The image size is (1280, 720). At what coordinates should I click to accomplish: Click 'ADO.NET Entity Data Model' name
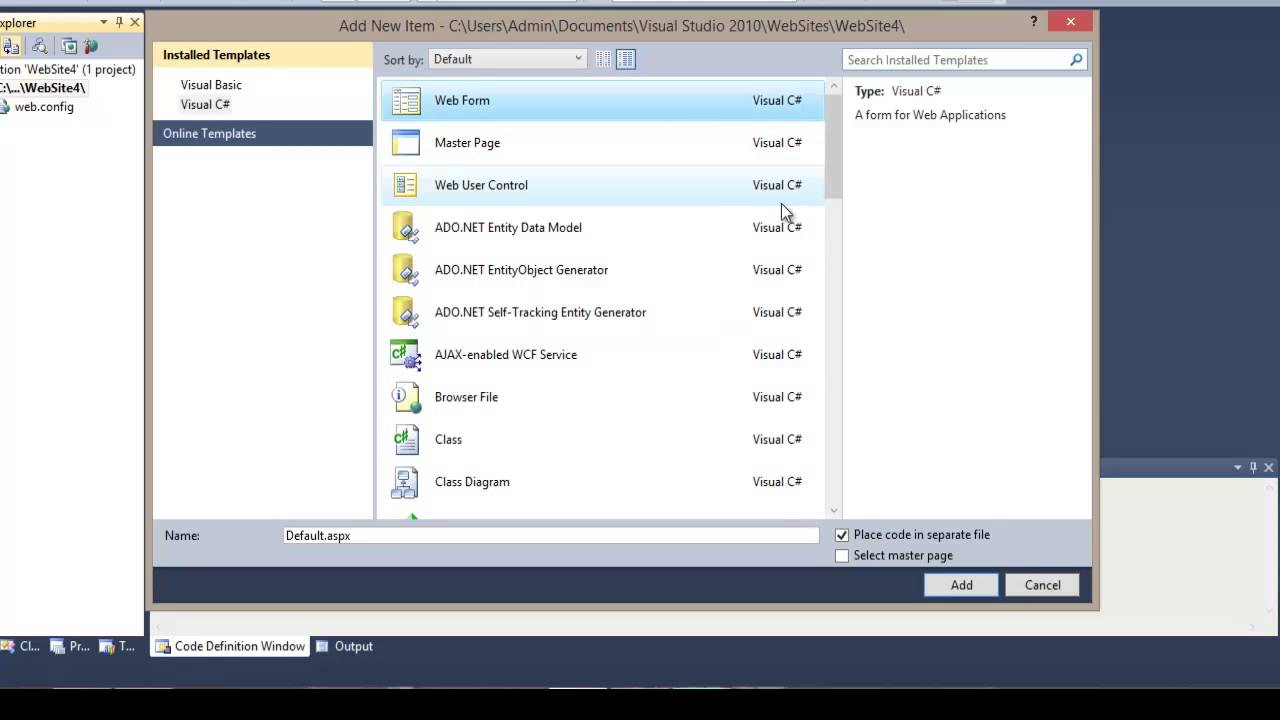click(x=508, y=228)
